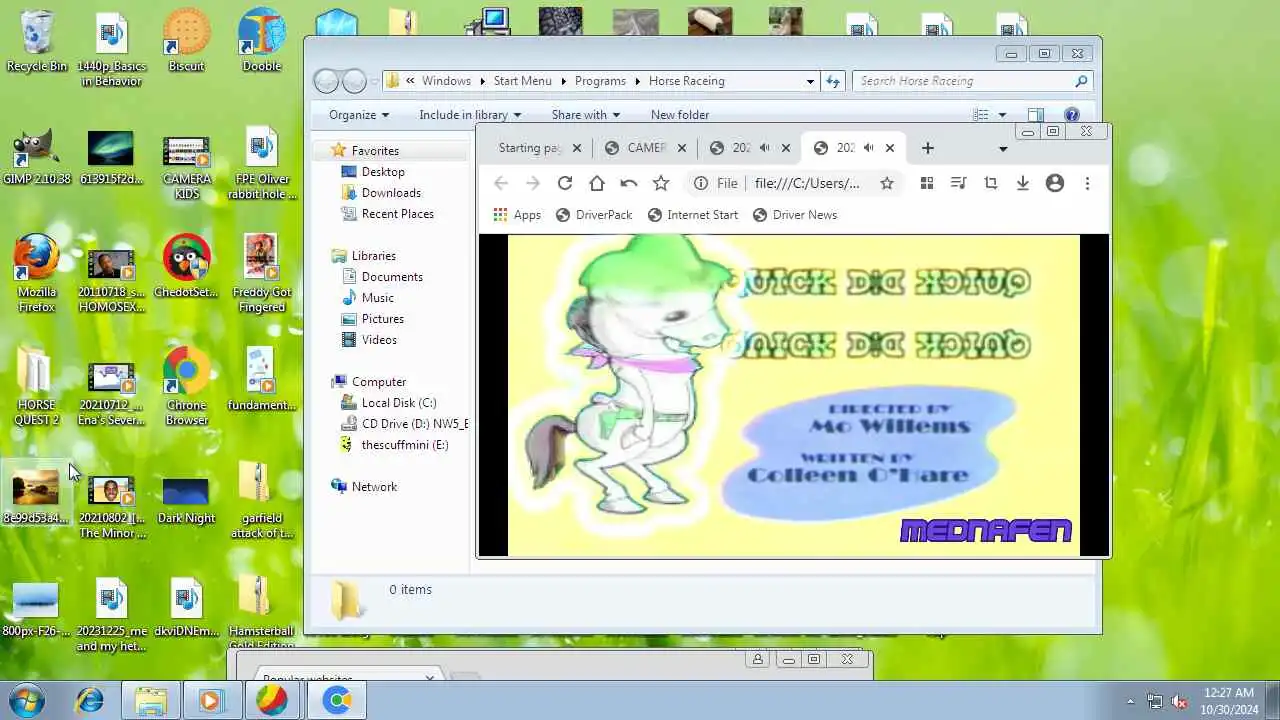Open the browser user profile icon
This screenshot has height=720, width=1280.
[x=1055, y=183]
